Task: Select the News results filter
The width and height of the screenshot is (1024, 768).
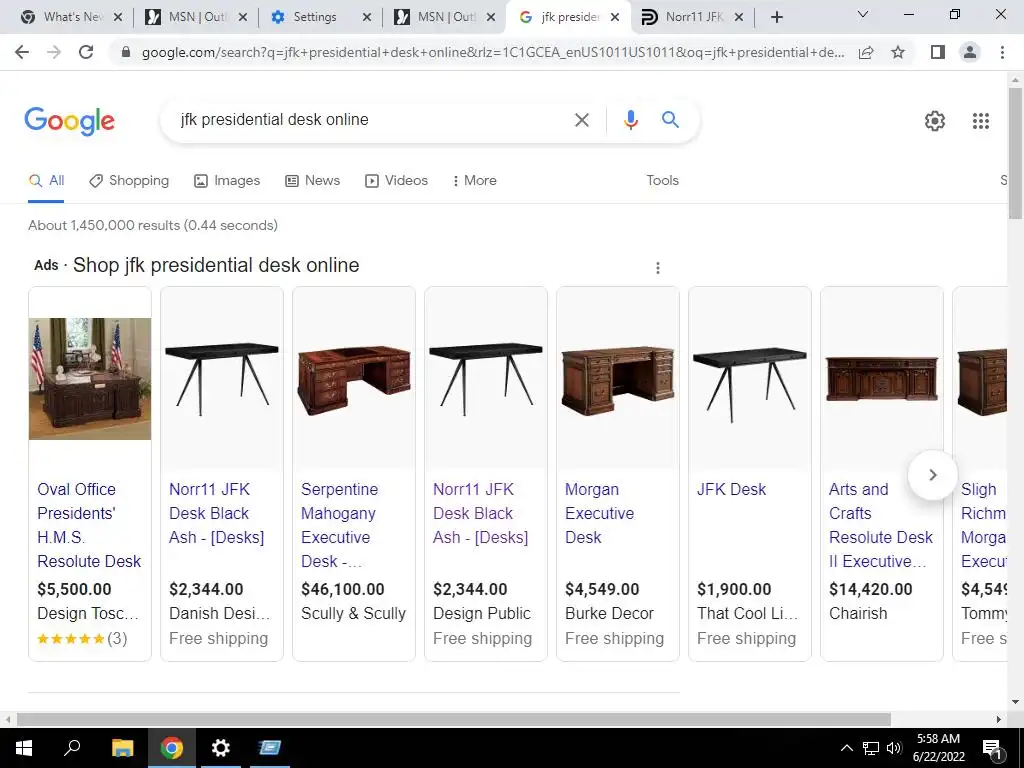Action: pos(312,181)
